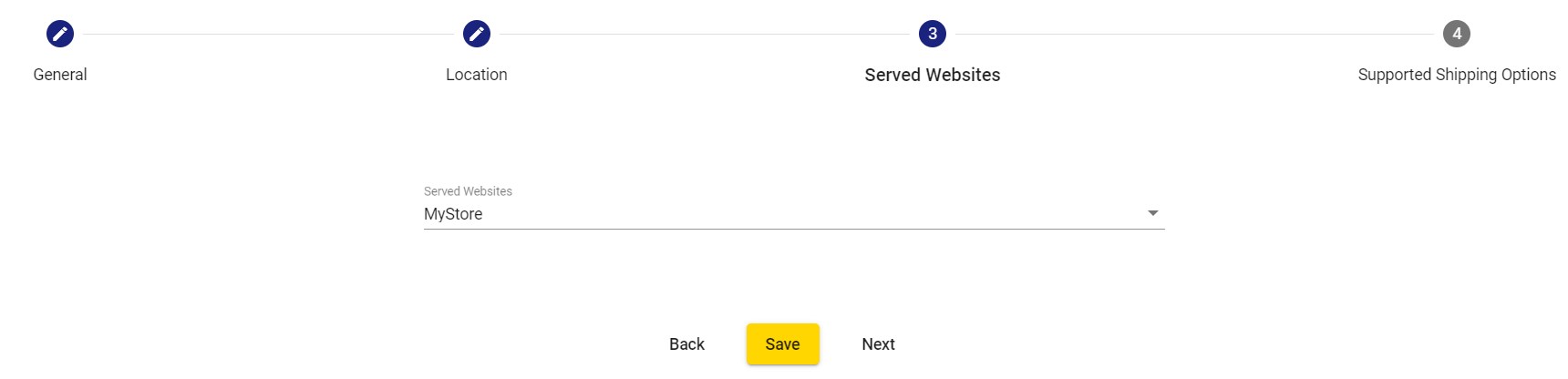
Task: Proceed using the Next button
Action: click(x=879, y=344)
